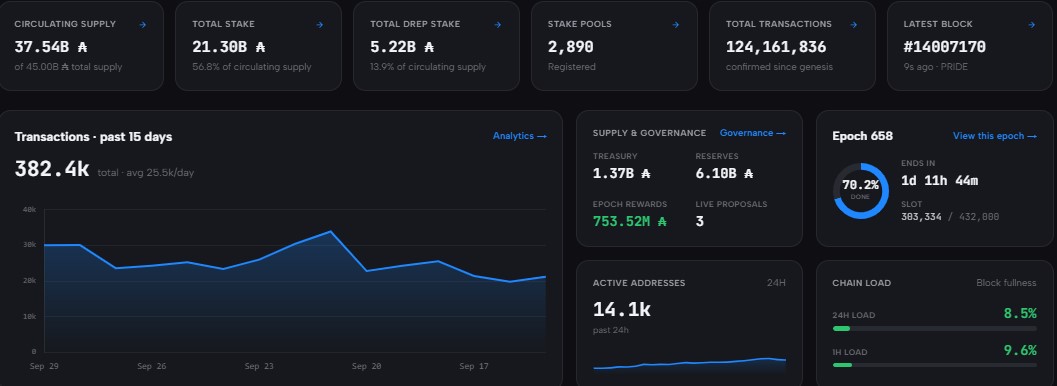Click the 24H label in Active Addresses

[776, 283]
